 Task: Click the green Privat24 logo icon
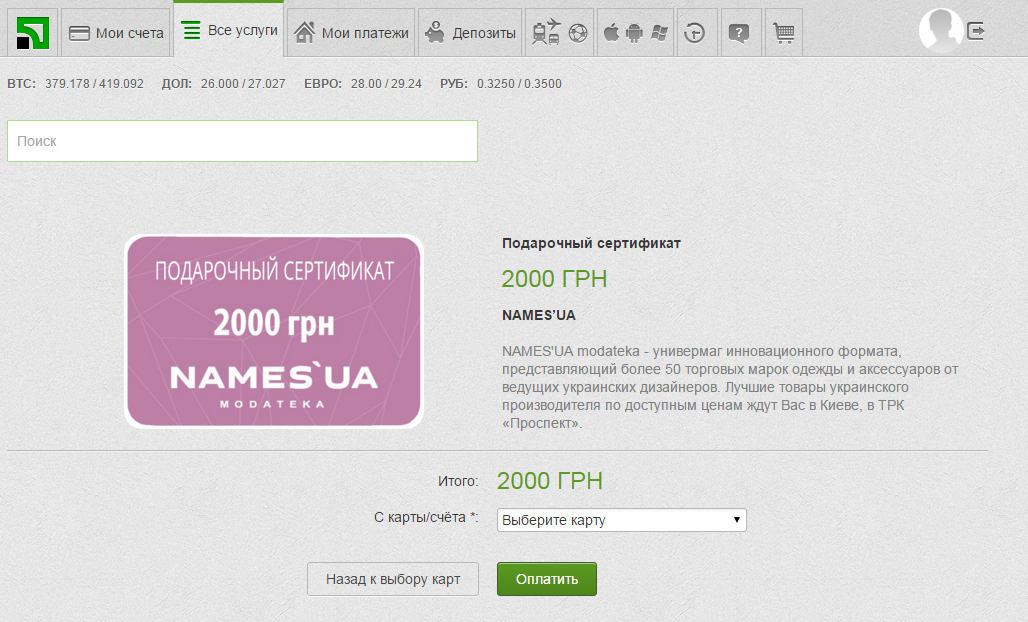click(33, 33)
